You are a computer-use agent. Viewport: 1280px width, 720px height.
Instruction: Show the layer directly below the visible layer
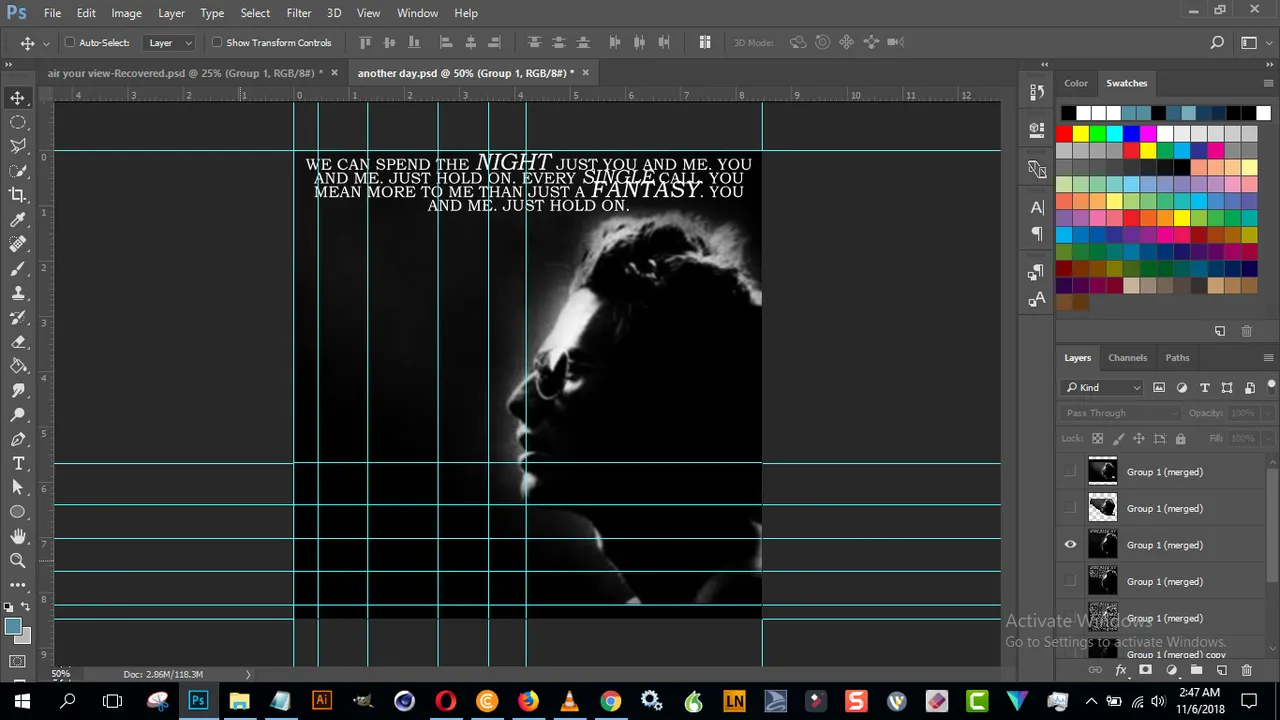click(1071, 581)
